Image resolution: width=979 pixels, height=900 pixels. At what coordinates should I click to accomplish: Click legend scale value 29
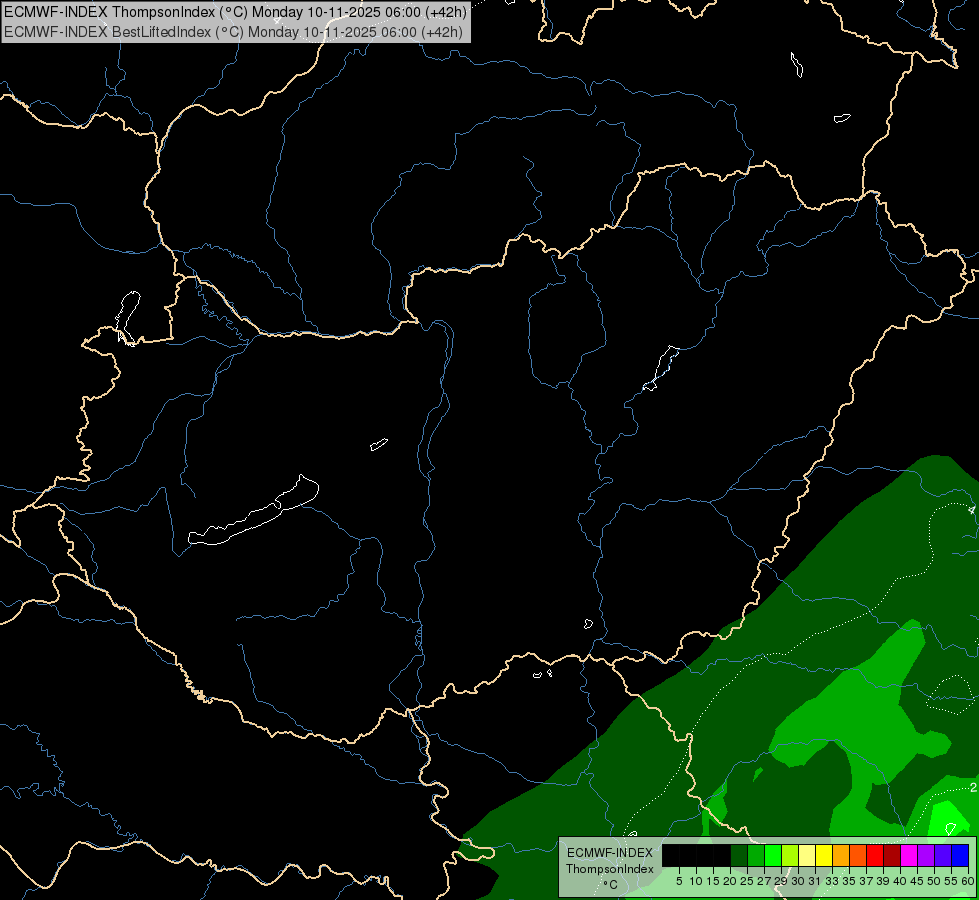click(x=781, y=881)
